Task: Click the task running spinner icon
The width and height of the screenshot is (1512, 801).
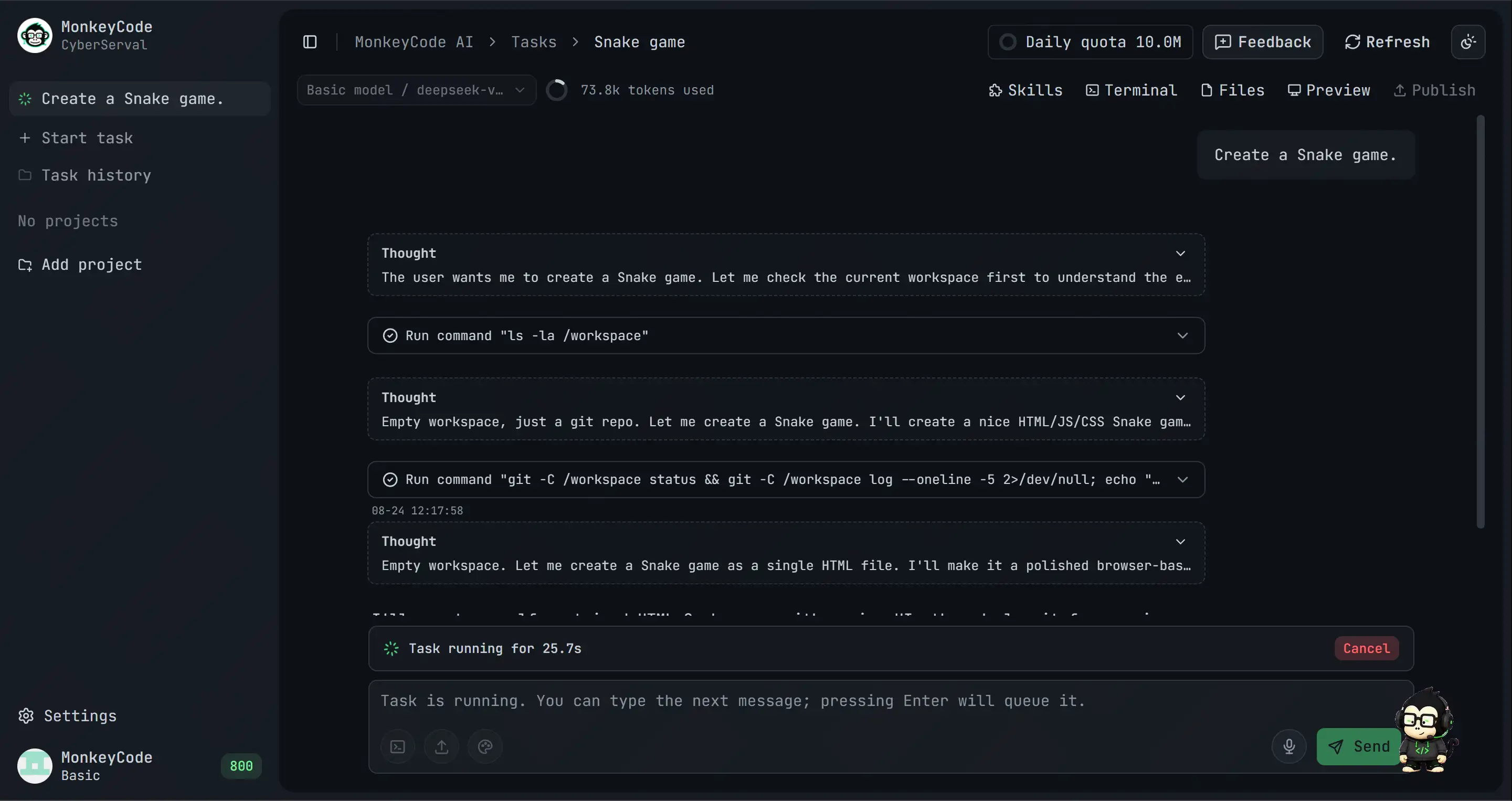Action: [x=391, y=648]
